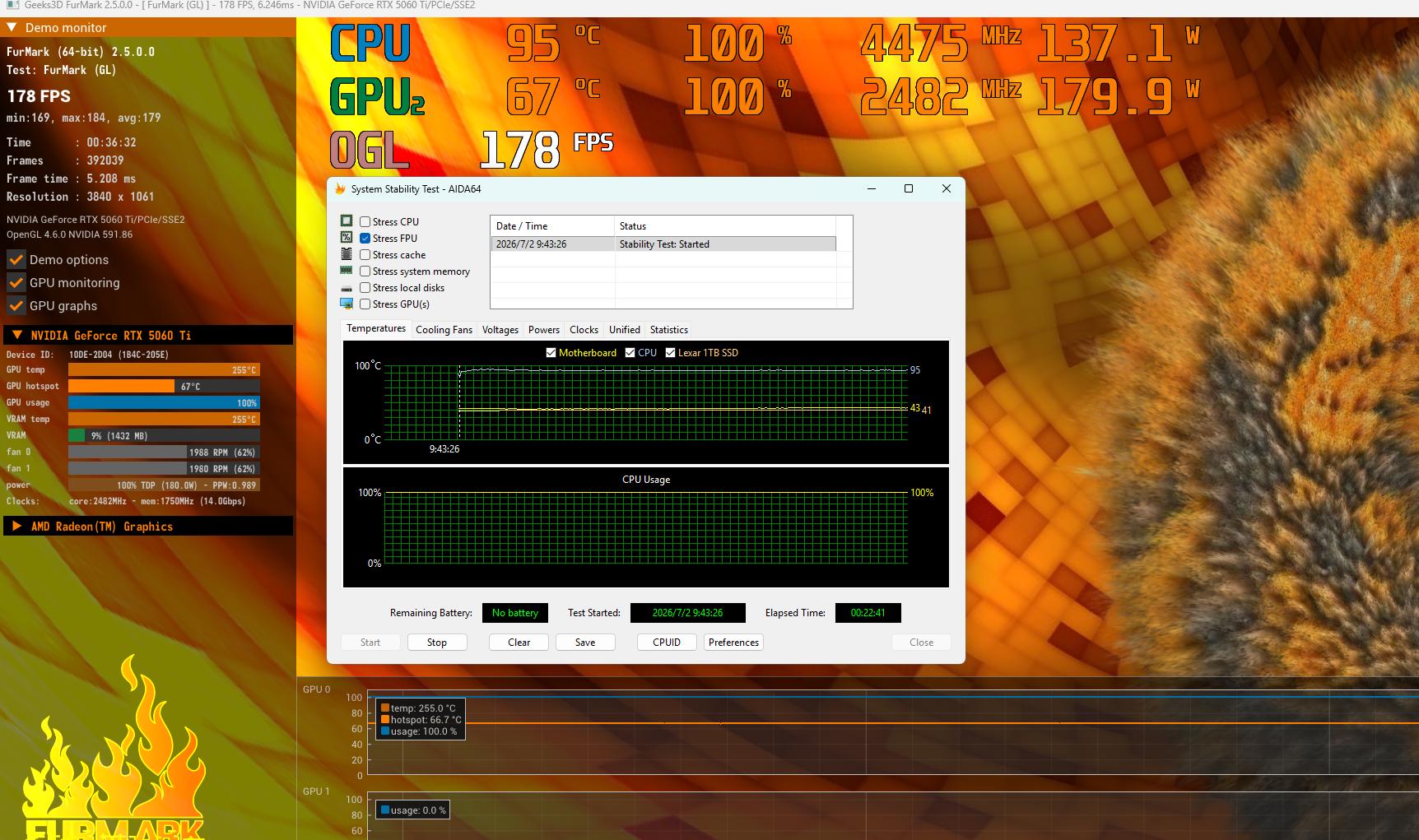1419x840 pixels.
Task: Collapse the NVIDIA GeForce RTX 5060 Ti section
Action: [x=16, y=336]
